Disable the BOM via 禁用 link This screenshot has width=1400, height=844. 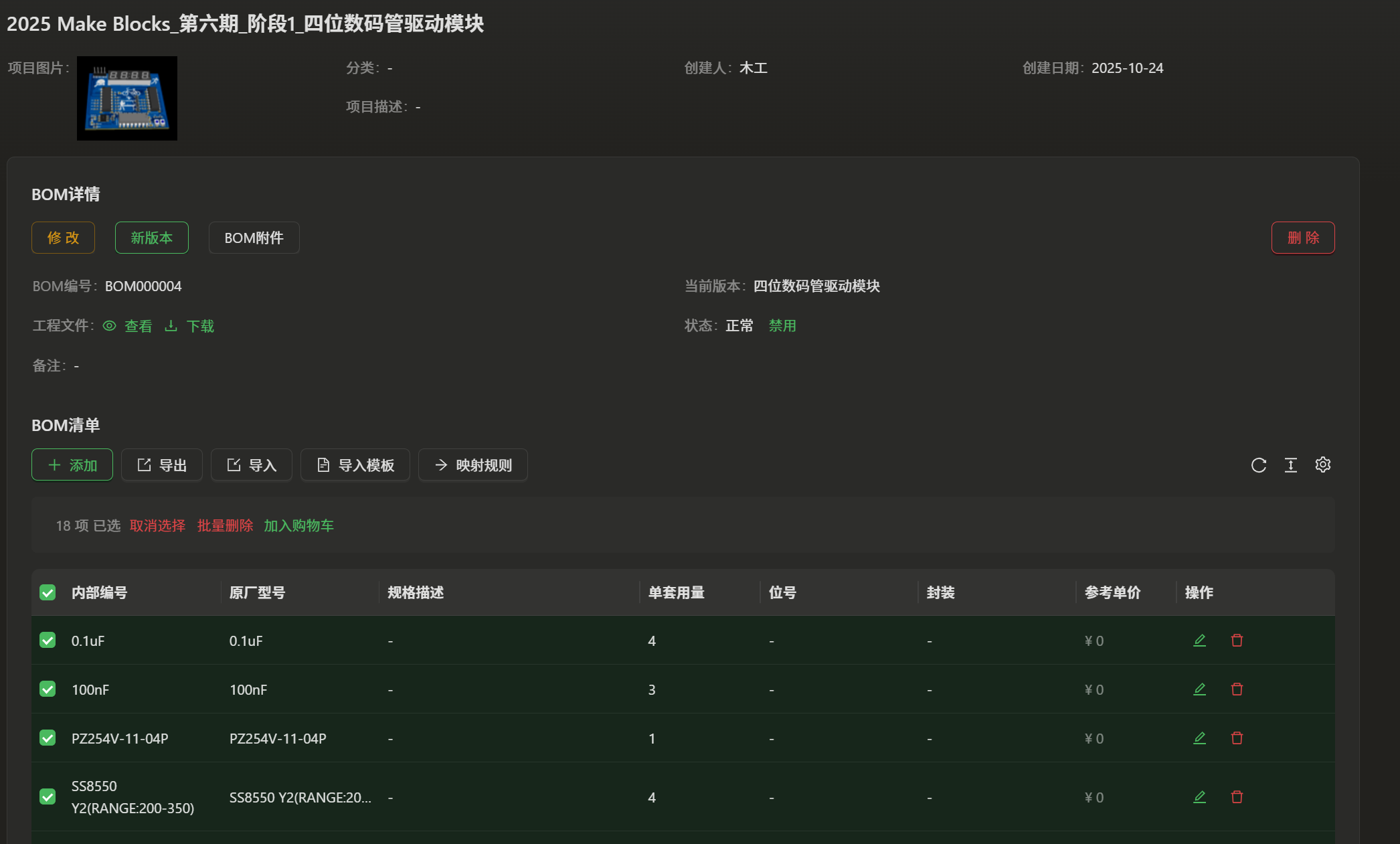(x=782, y=326)
